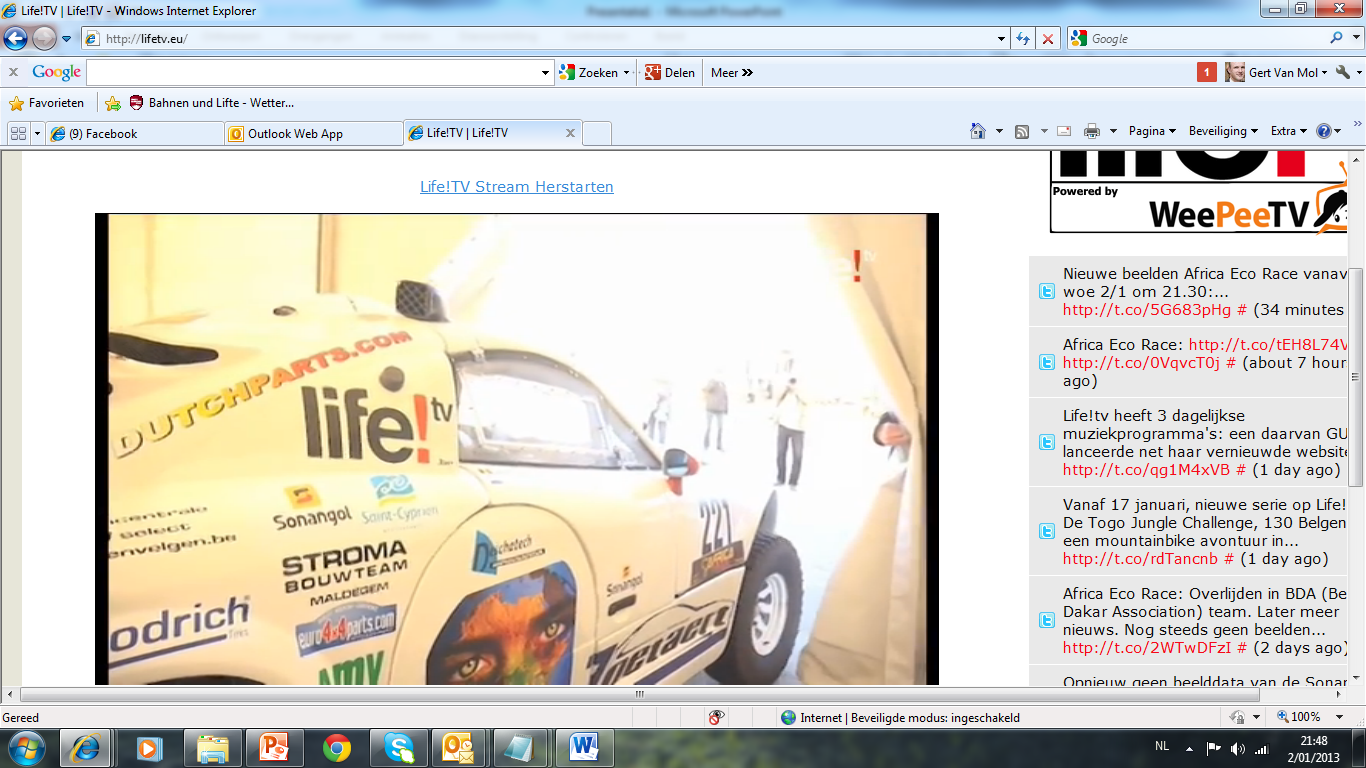Click the Windows Start button
This screenshot has width=1366, height=768.
[x=27, y=748]
